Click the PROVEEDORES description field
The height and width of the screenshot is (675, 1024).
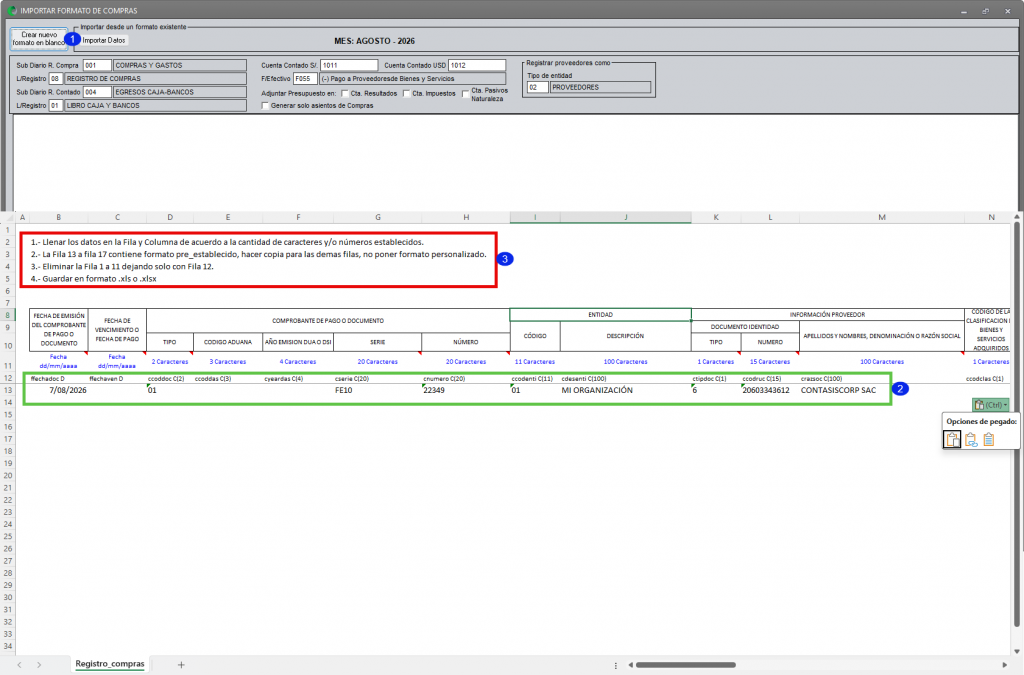point(600,87)
